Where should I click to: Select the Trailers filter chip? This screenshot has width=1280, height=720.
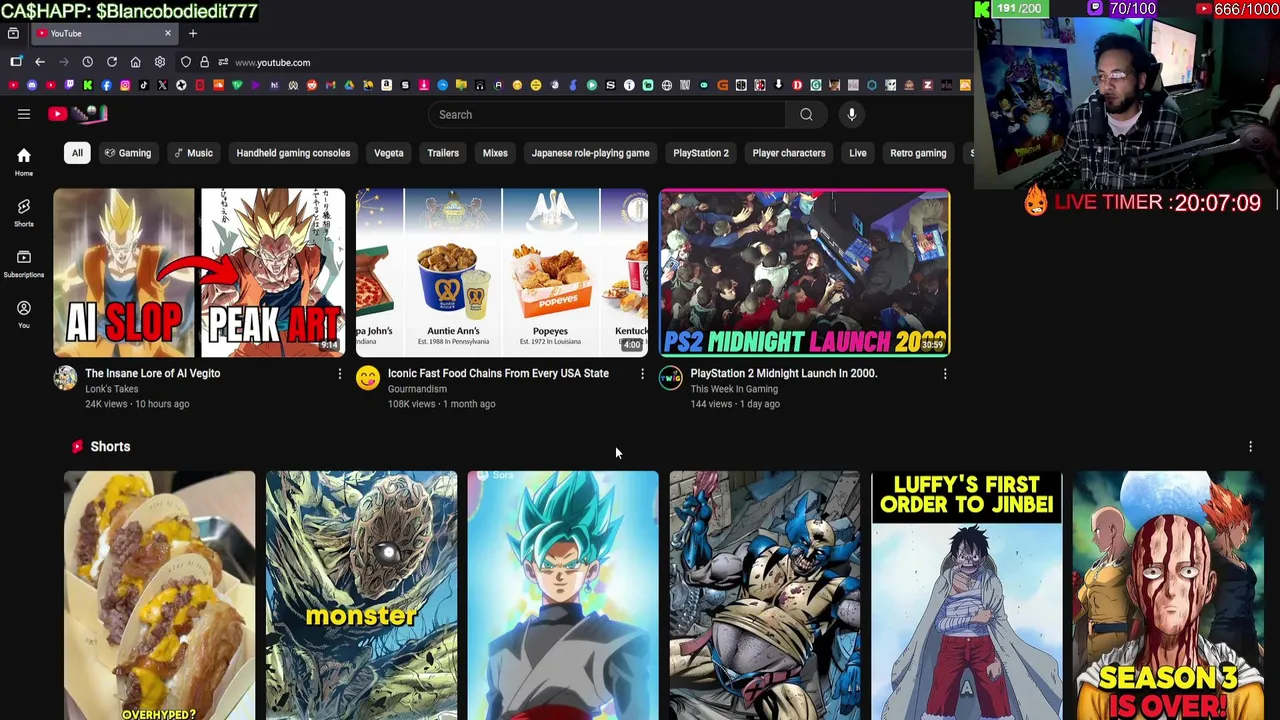pyautogui.click(x=443, y=153)
